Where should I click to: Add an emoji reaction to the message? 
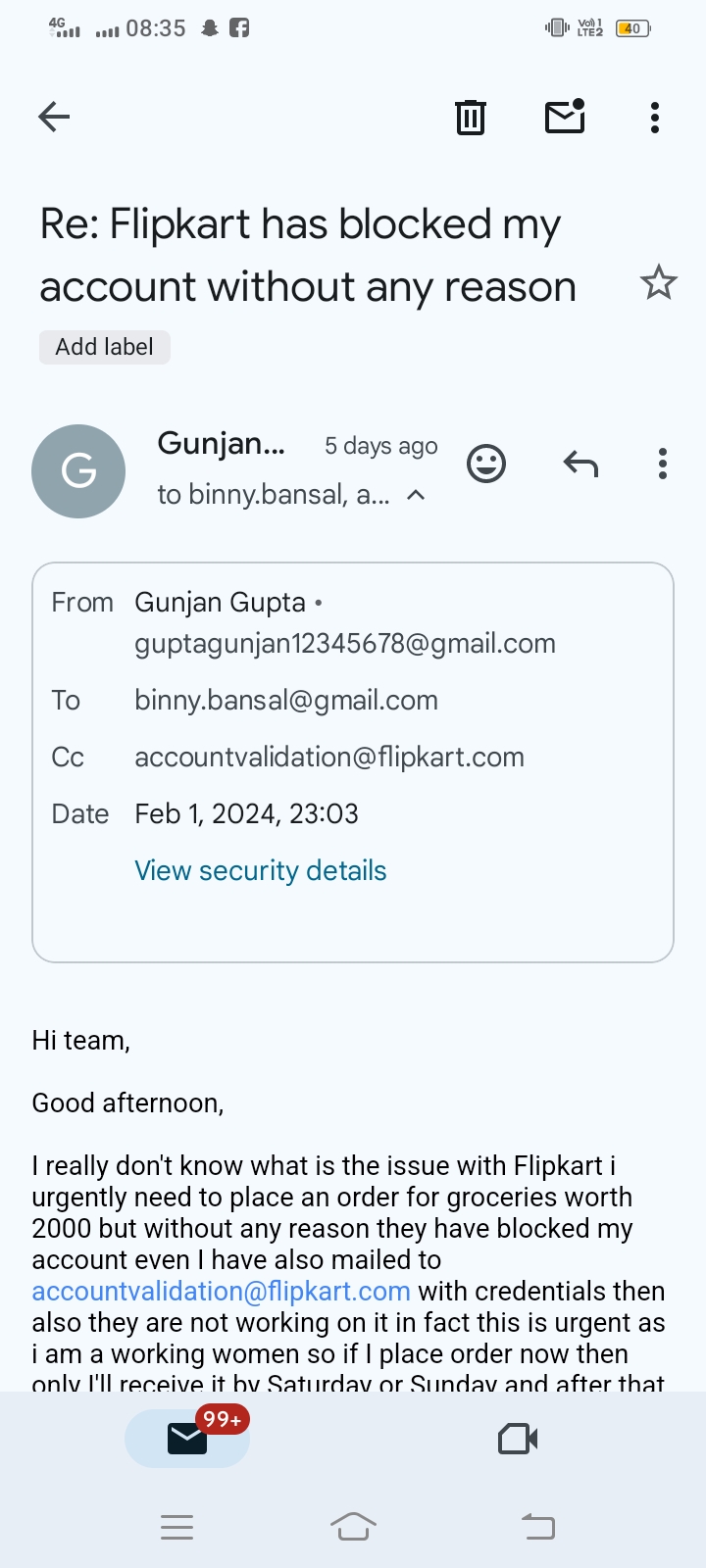click(486, 464)
